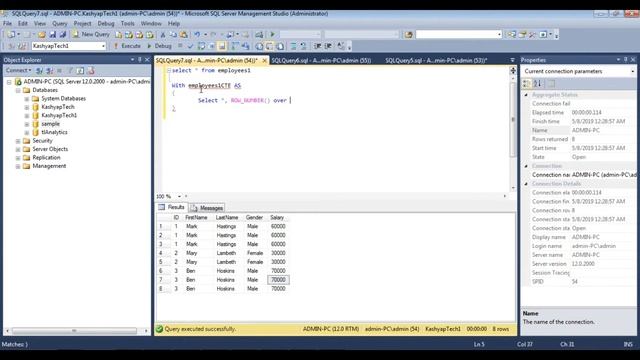This screenshot has height=360, width=640.
Task: Cancel executing query with the stop icon
Action: pyautogui.click(x=180, y=46)
